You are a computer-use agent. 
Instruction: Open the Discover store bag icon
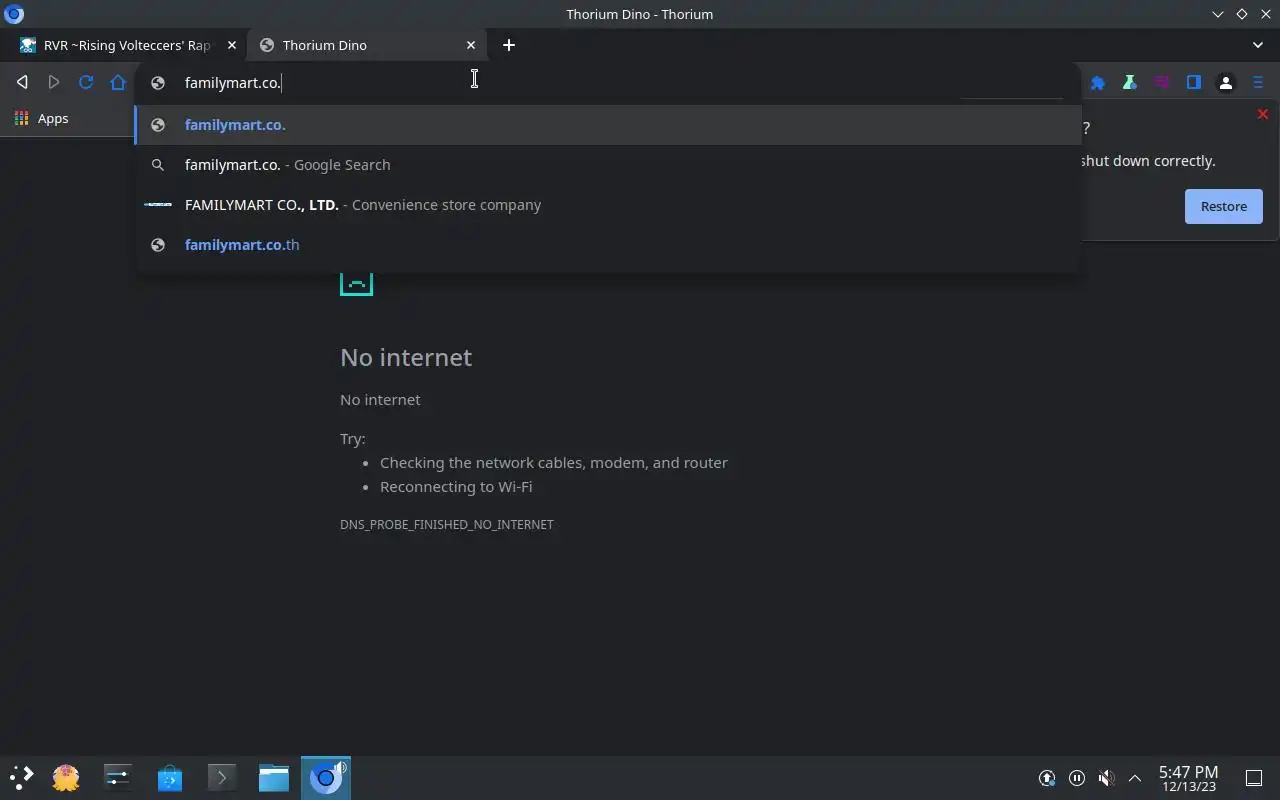[x=170, y=777]
